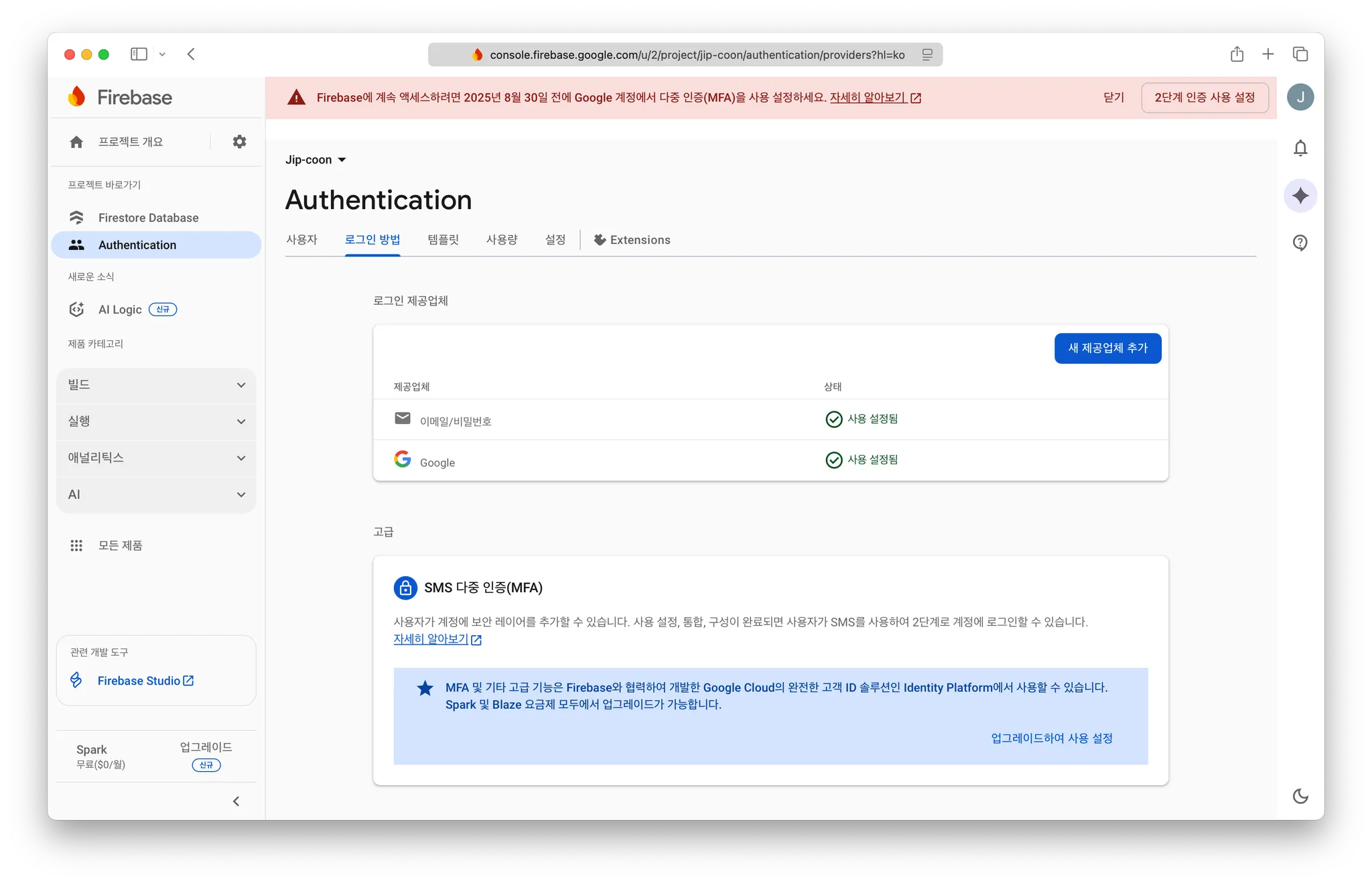Image resolution: width=1372 pixels, height=883 pixels.
Task: Open the notifications bell
Action: click(x=1300, y=148)
